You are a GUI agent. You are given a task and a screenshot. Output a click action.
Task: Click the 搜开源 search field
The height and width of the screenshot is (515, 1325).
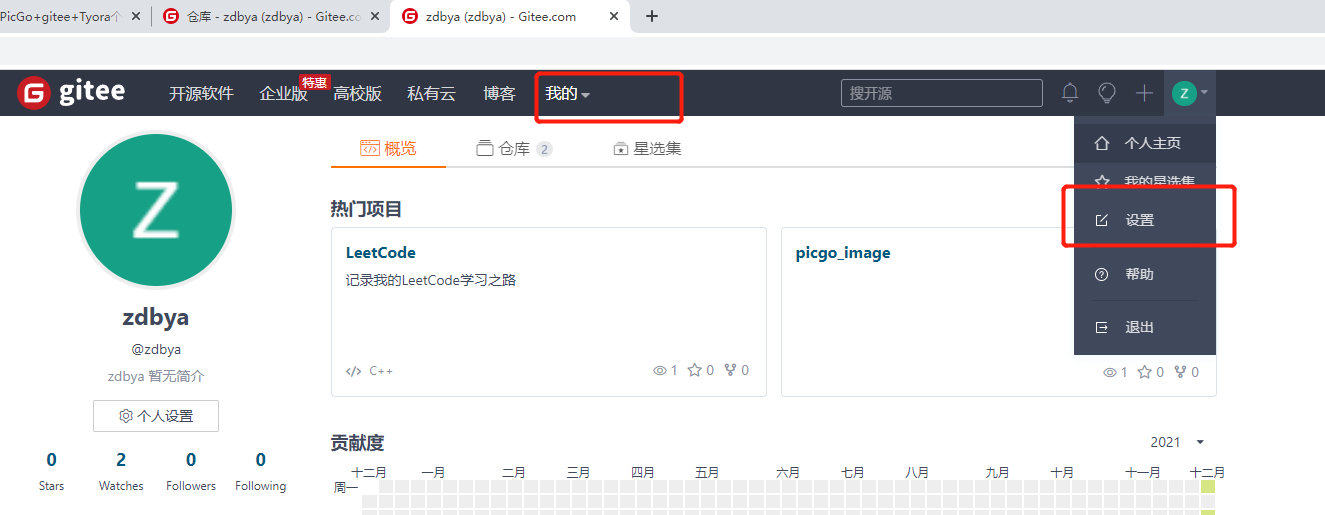click(941, 93)
